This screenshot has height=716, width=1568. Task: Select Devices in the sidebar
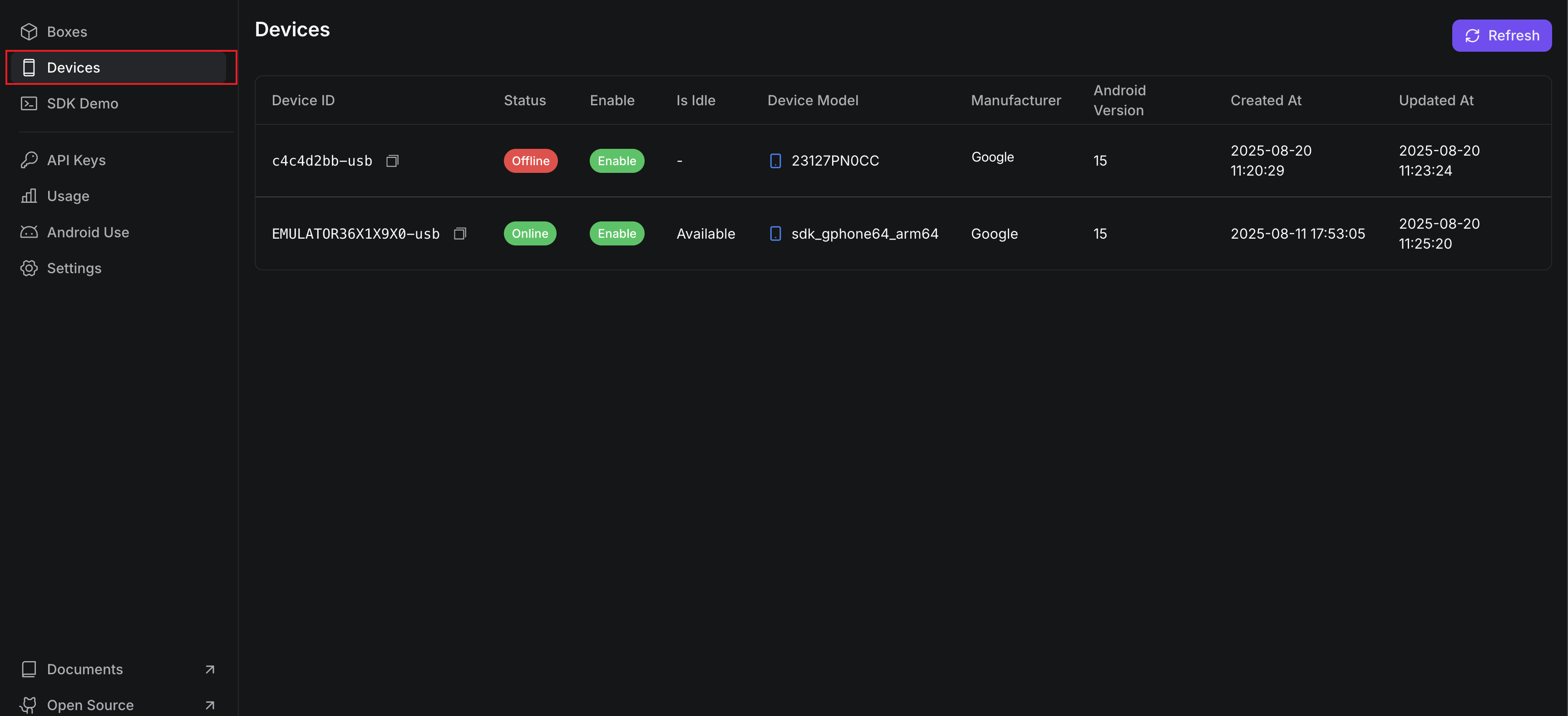pyautogui.click(x=73, y=68)
